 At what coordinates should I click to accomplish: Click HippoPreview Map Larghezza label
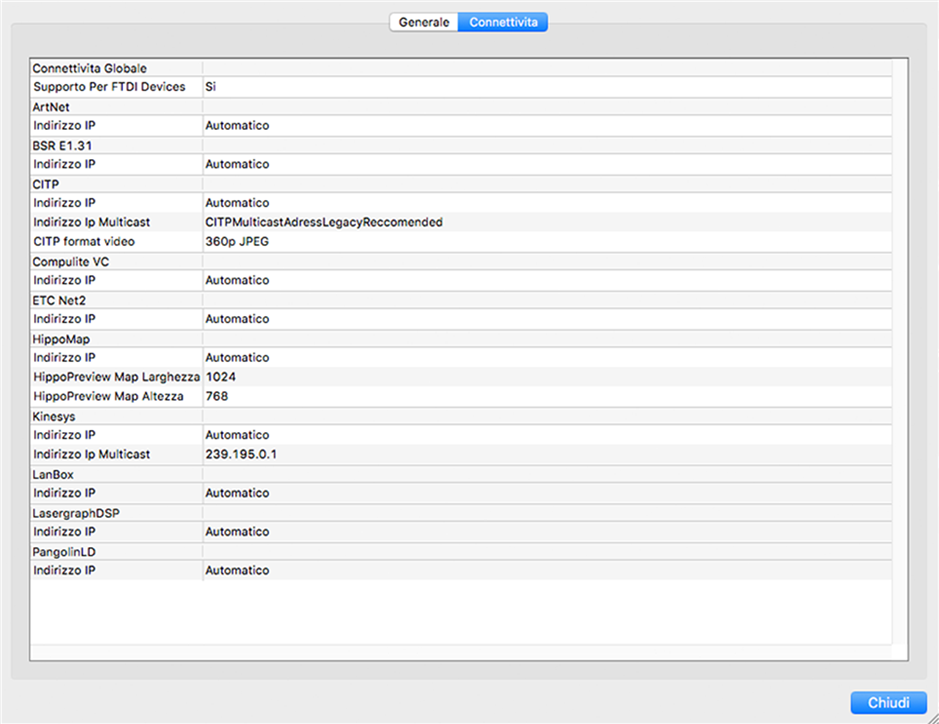coord(117,377)
